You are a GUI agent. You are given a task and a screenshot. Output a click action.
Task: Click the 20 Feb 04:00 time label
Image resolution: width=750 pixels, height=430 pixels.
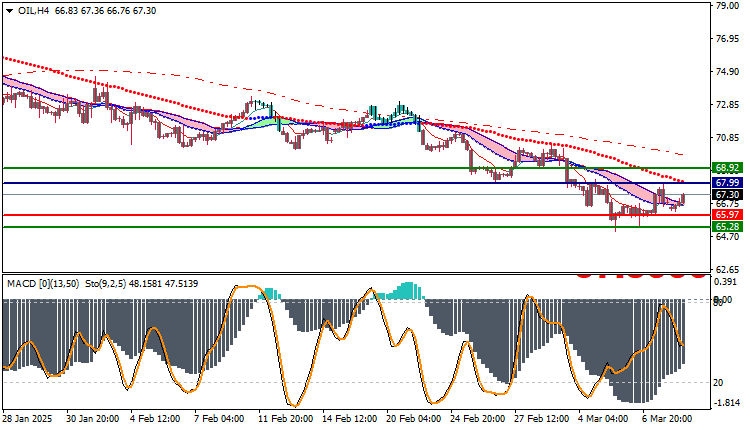414,419
